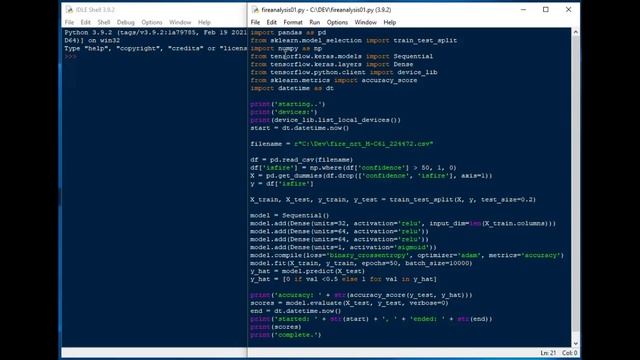Open Format menu in editor window

coord(293,22)
